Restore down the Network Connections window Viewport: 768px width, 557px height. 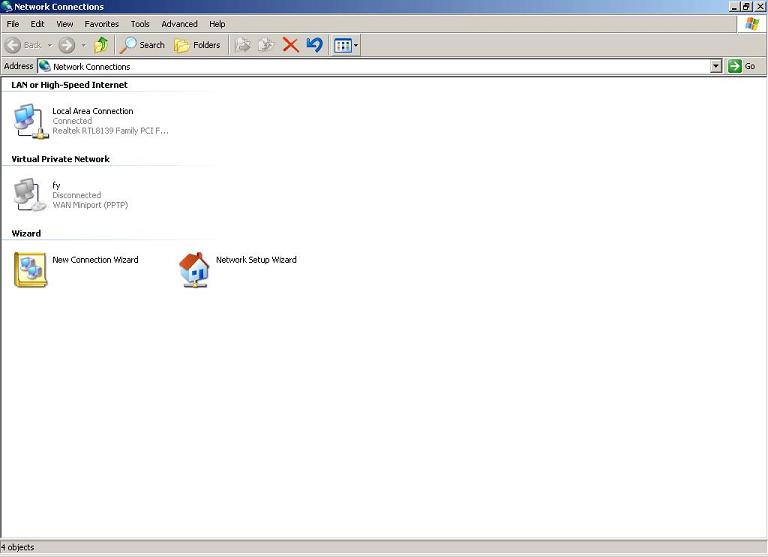pyautogui.click(x=746, y=6)
